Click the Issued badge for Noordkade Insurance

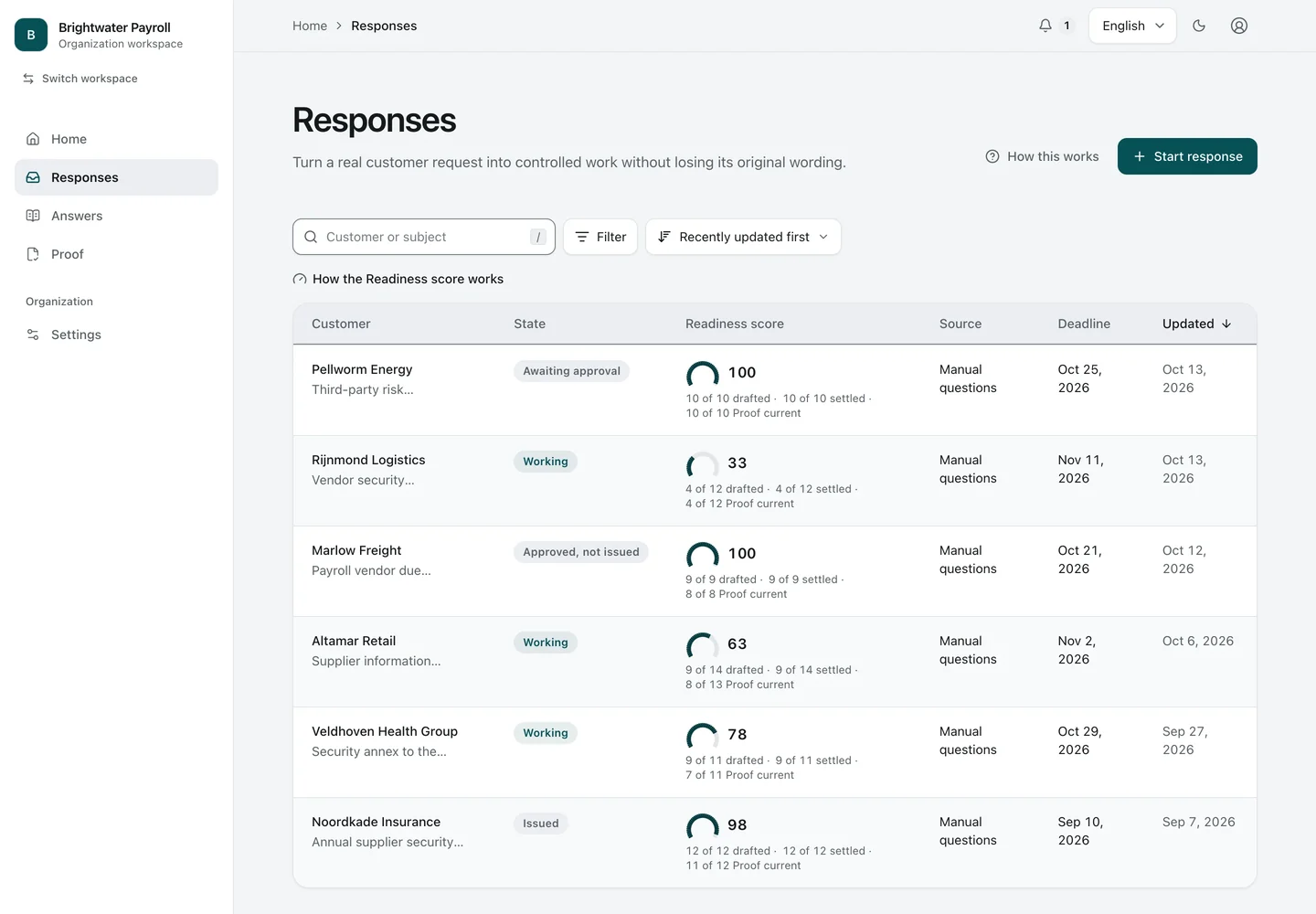541,824
